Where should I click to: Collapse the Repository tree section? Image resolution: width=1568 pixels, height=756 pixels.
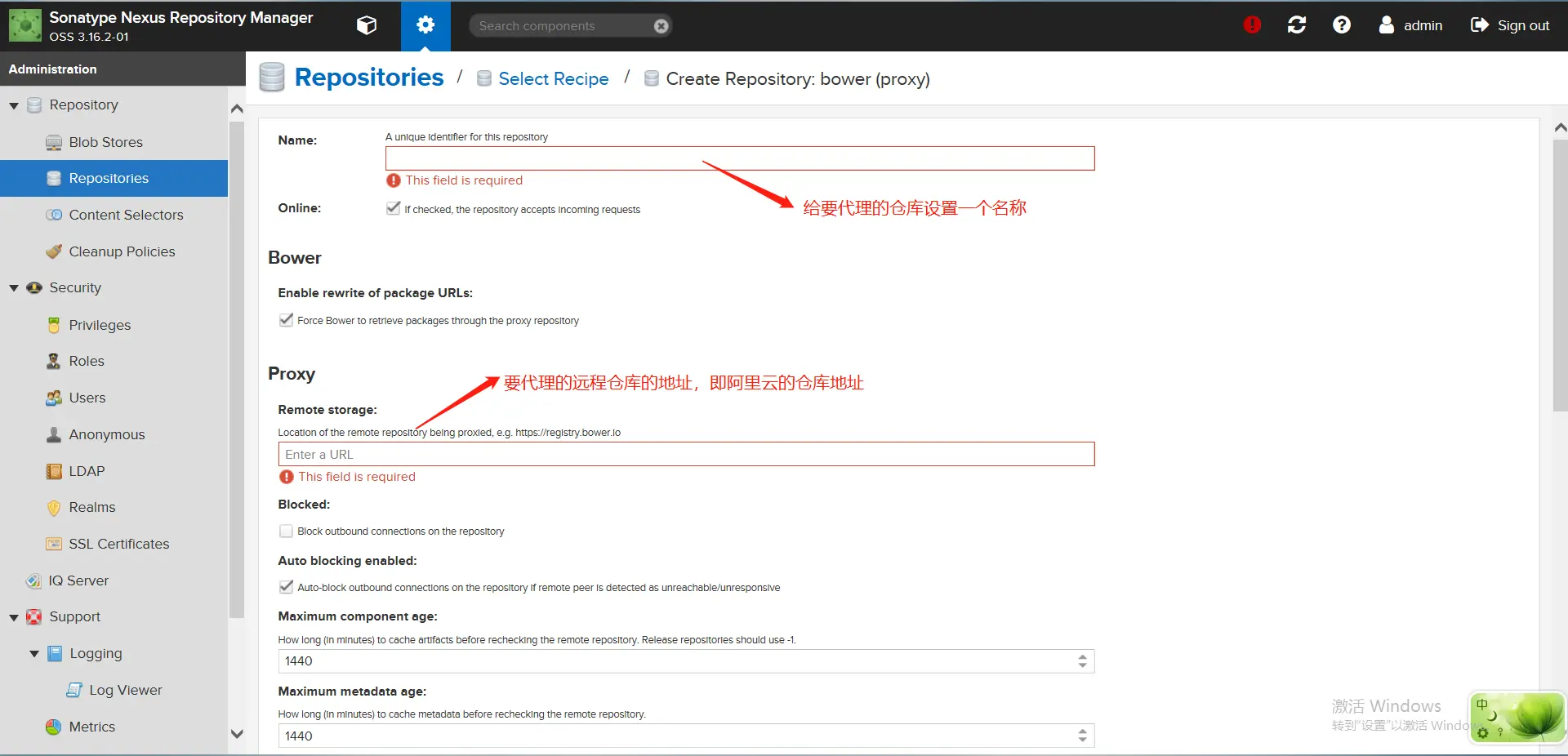point(14,105)
